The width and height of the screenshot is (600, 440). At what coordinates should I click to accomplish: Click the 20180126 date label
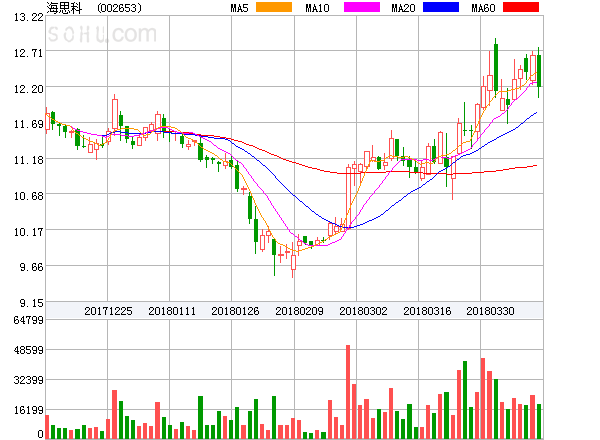coord(235,311)
